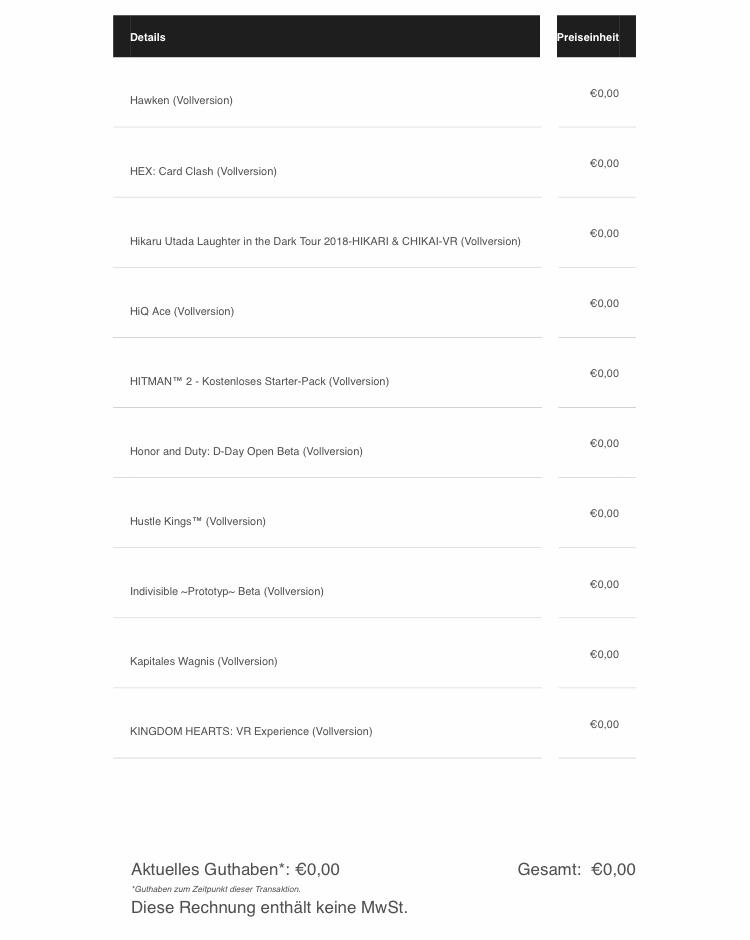This screenshot has width=750, height=940.
Task: Click the Gesamt total amount
Action: coord(577,869)
